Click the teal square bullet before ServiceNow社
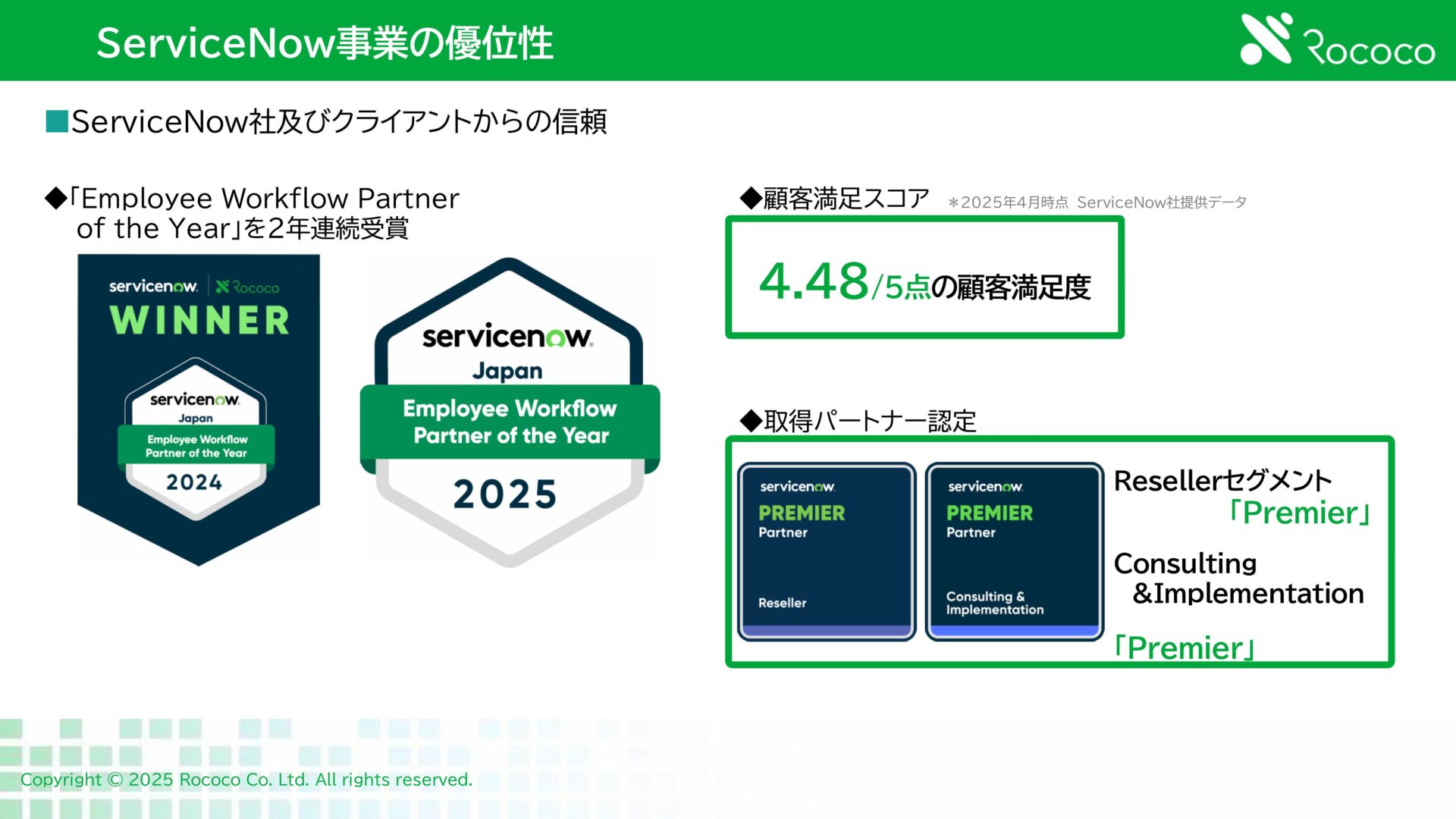Viewport: 1456px width, 819px height. tap(57, 121)
